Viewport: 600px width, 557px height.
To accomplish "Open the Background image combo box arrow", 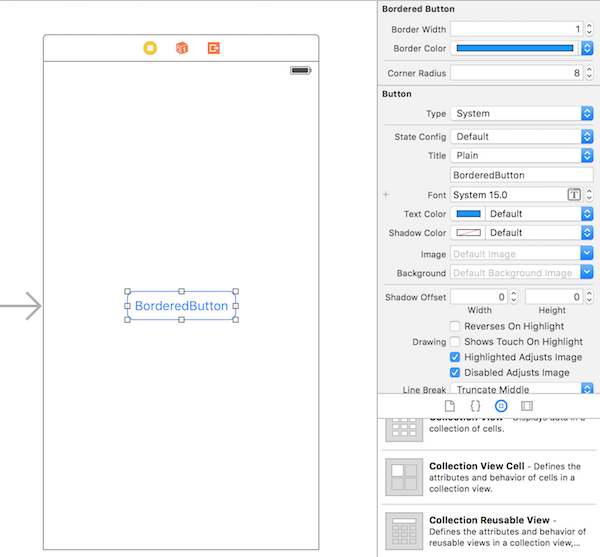I will tap(587, 272).
